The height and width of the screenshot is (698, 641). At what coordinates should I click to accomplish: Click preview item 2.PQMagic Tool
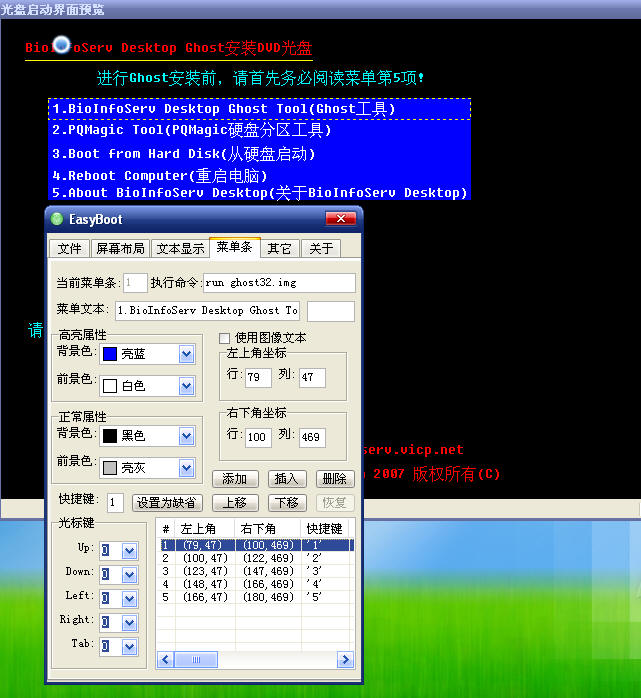click(x=260, y=130)
